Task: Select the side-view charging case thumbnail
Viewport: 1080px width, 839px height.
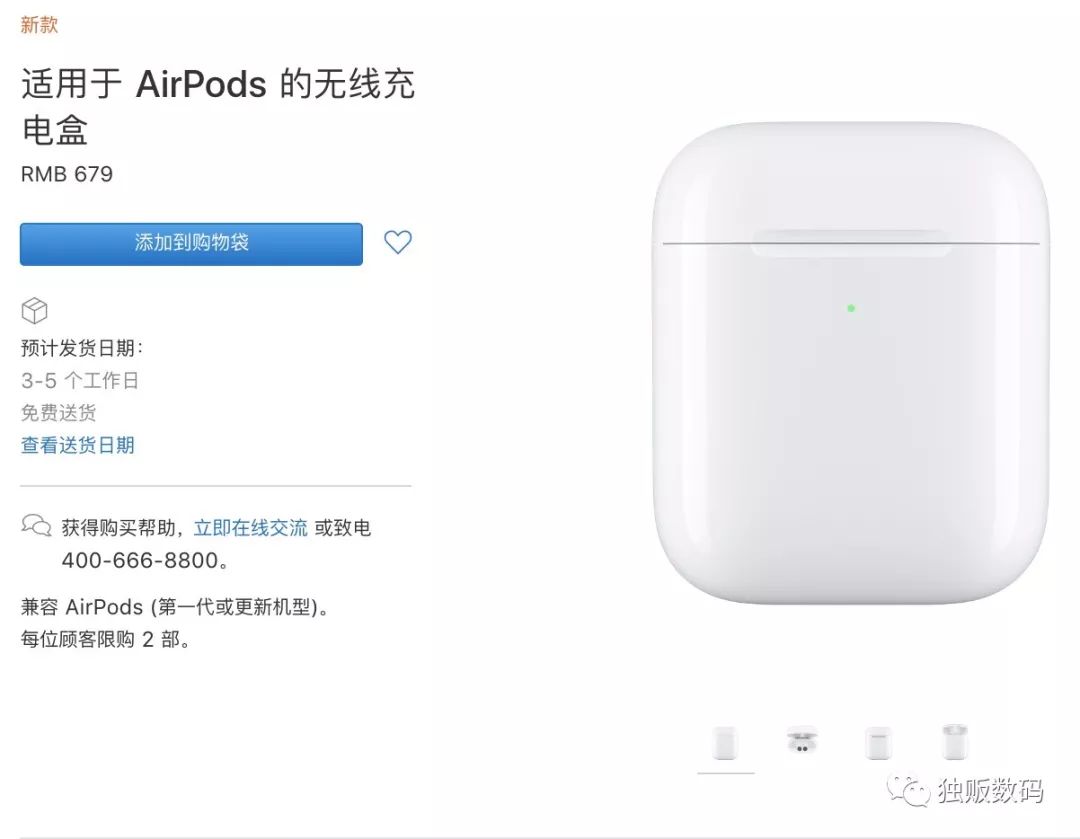Action: [878, 744]
